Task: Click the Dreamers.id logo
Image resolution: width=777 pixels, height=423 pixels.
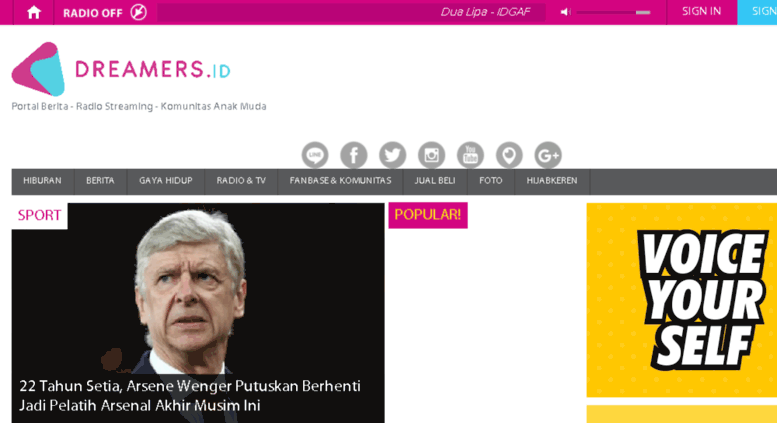Action: 121,69
